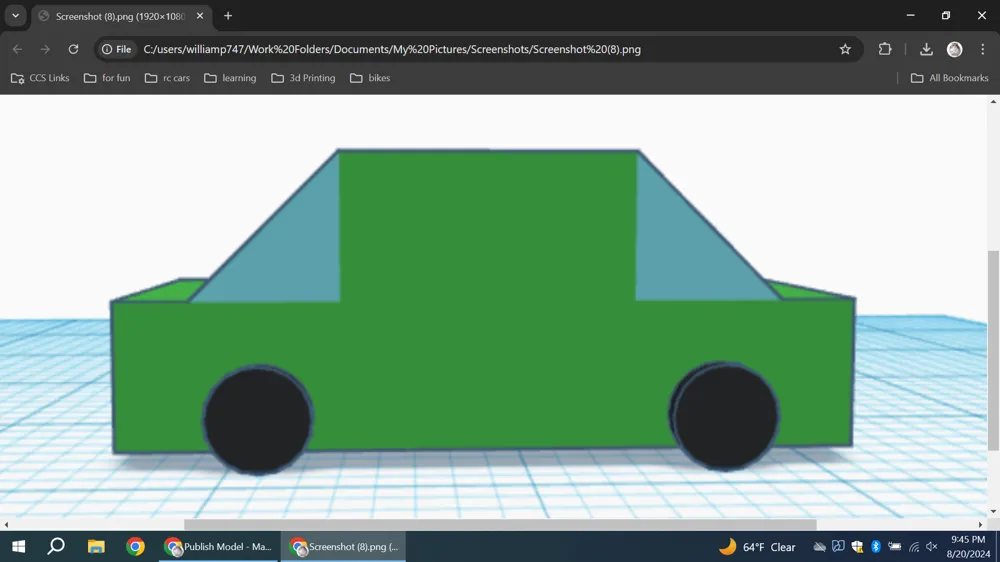Open the Chrome profile avatar
Image resolution: width=1000 pixels, height=562 pixels.
pos(954,49)
